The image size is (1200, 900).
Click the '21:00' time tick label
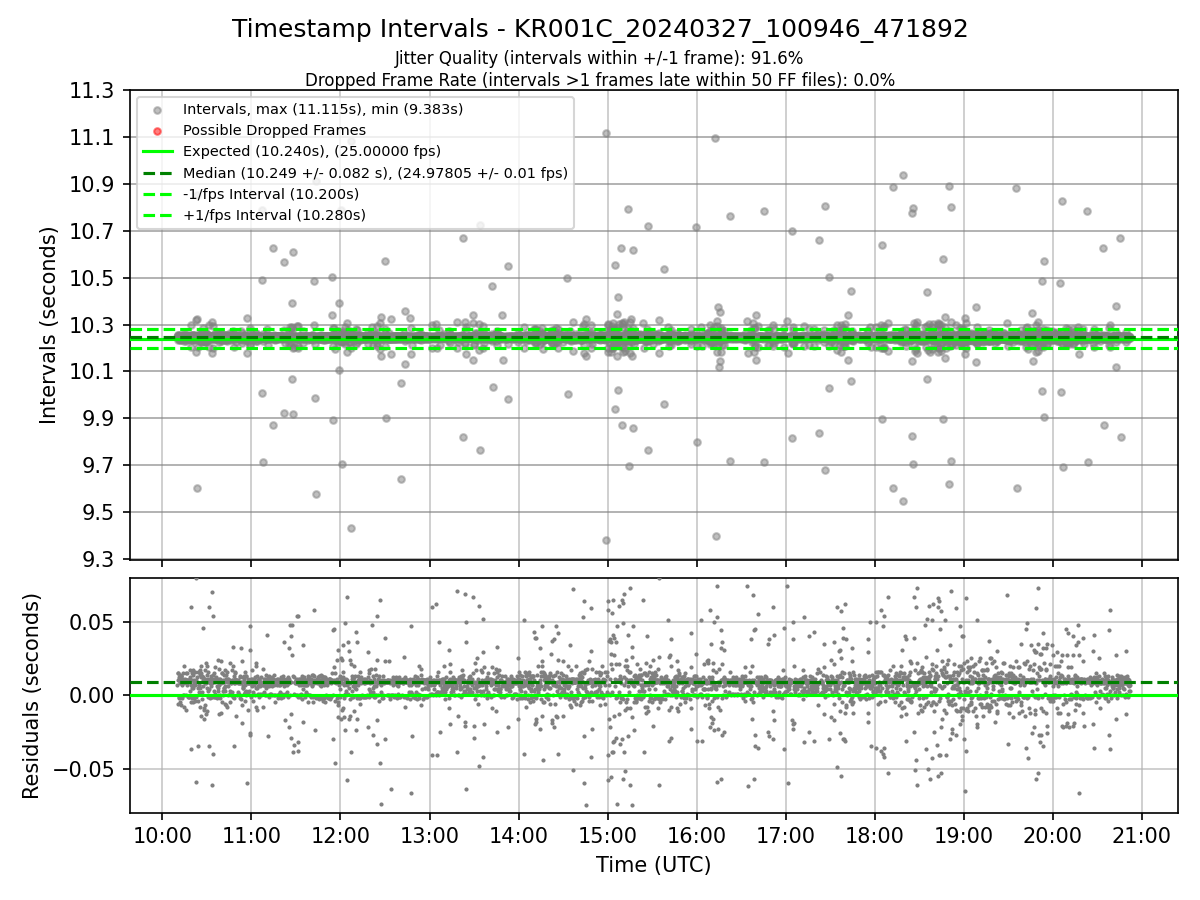[x=1143, y=835]
